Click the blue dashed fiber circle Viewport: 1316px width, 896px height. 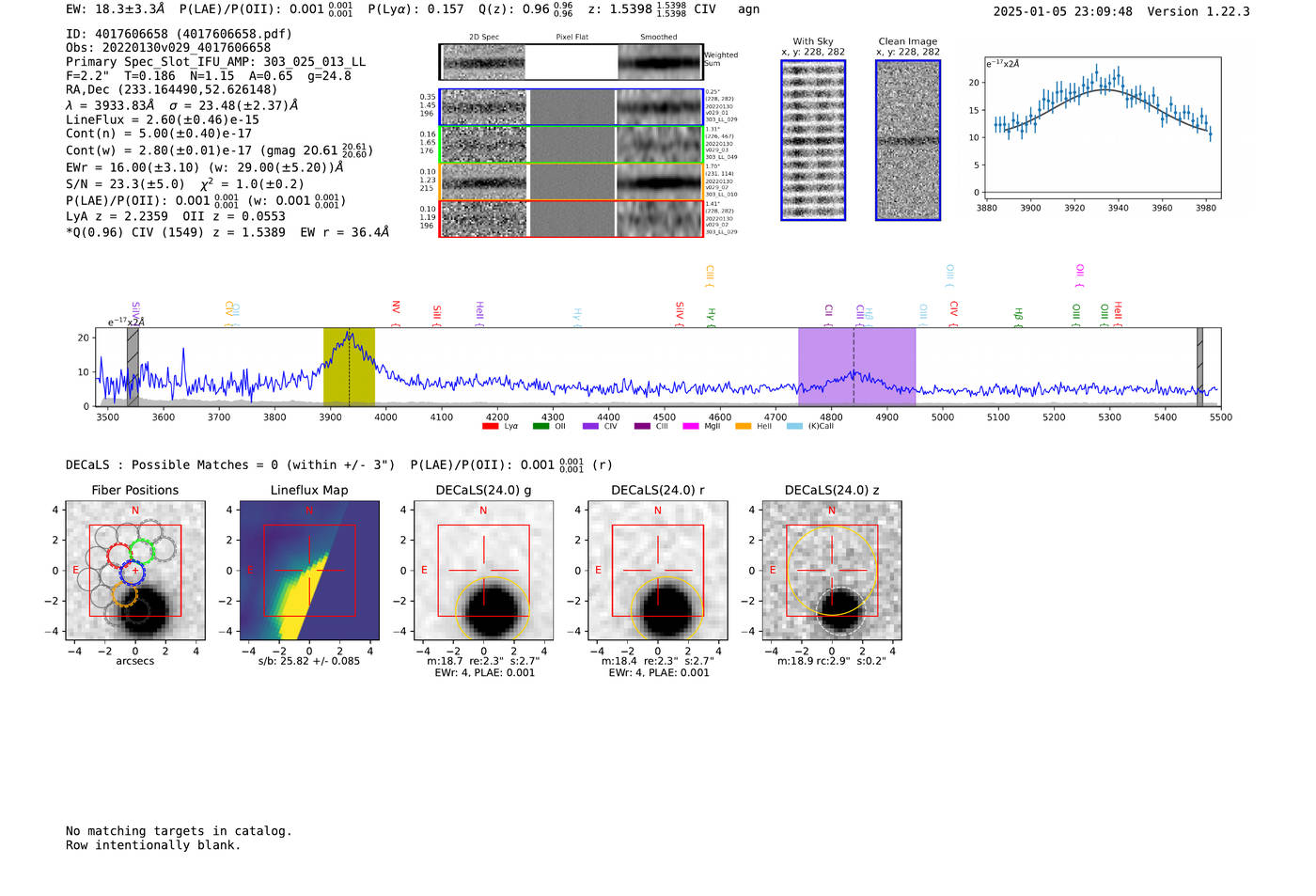(133, 573)
